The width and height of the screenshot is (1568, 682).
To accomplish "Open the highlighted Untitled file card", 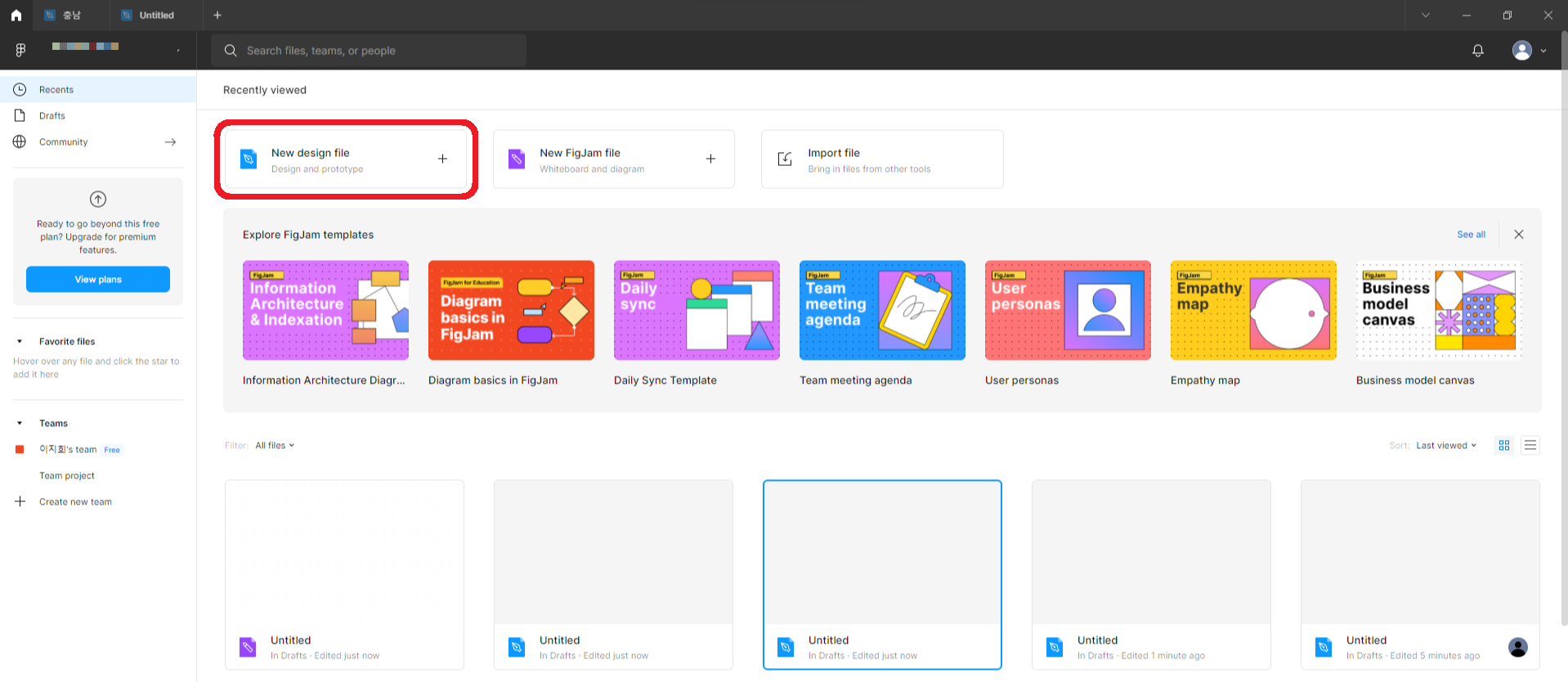I will coord(882,574).
